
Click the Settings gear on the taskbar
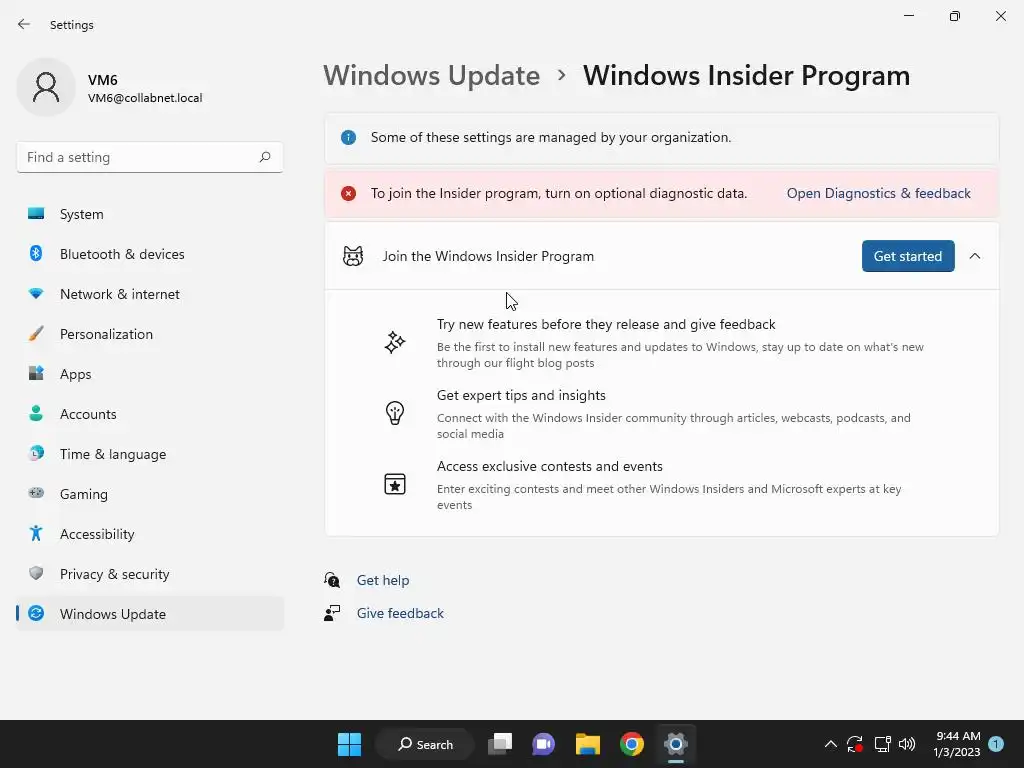[x=675, y=744]
